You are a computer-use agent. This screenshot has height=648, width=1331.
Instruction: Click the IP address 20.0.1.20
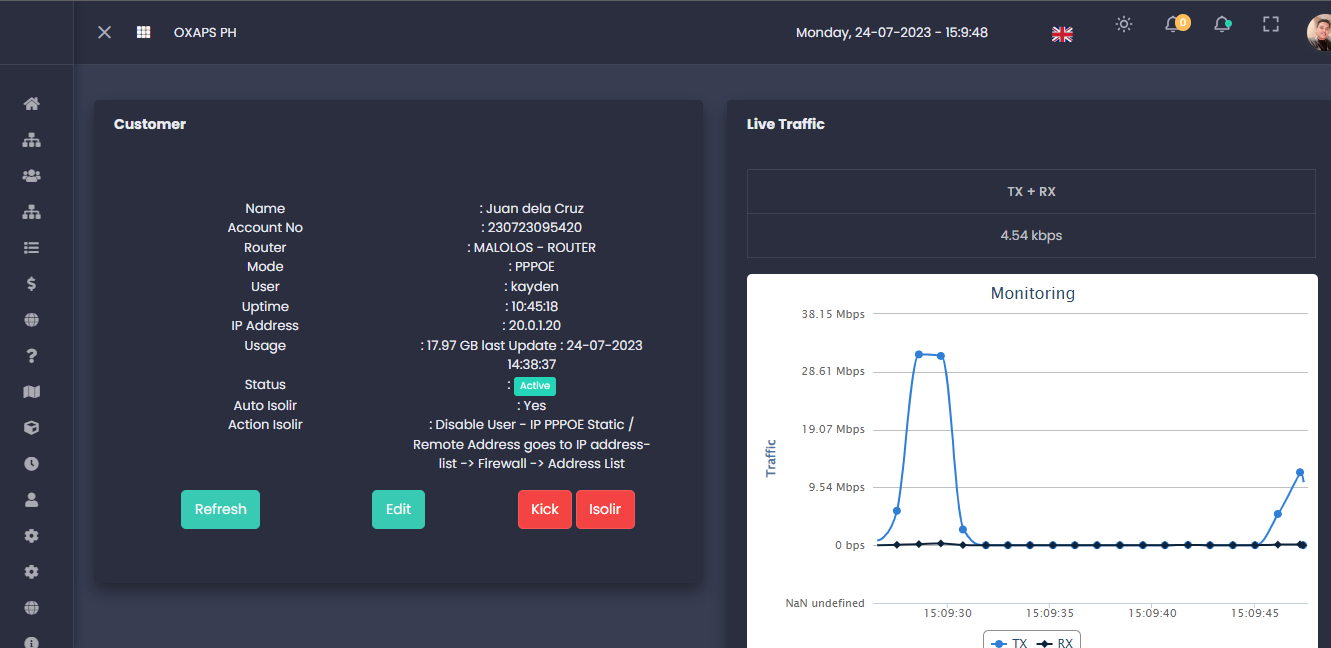535,326
